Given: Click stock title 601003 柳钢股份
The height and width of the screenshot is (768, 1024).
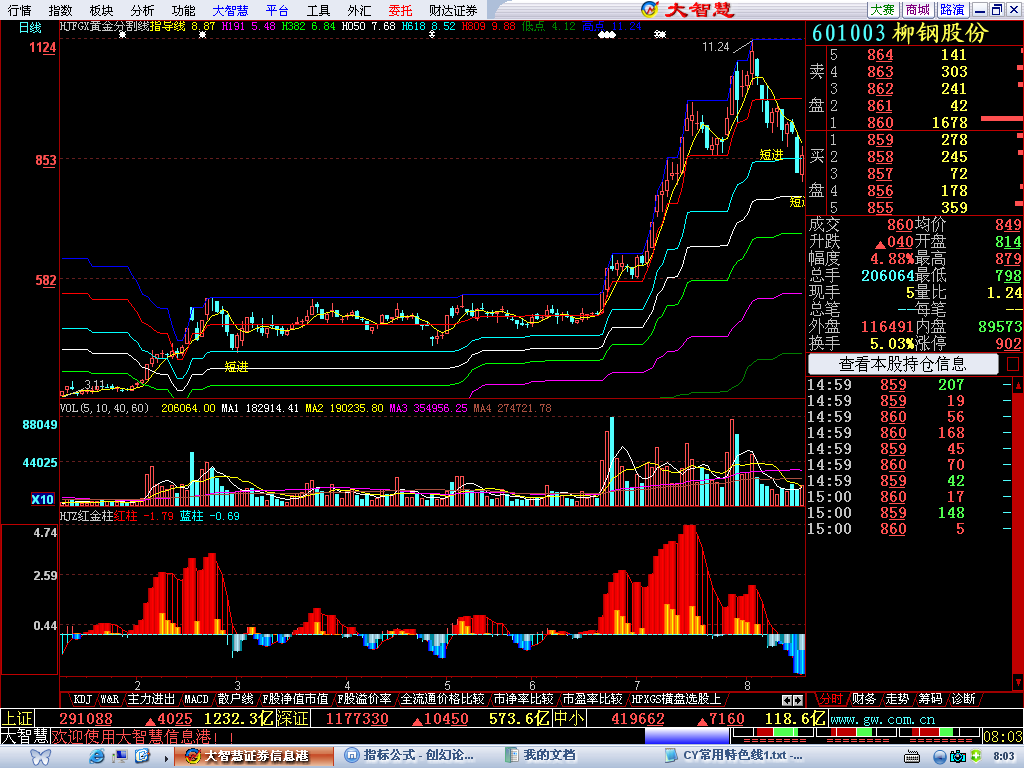Looking at the screenshot, I should coord(901,33).
